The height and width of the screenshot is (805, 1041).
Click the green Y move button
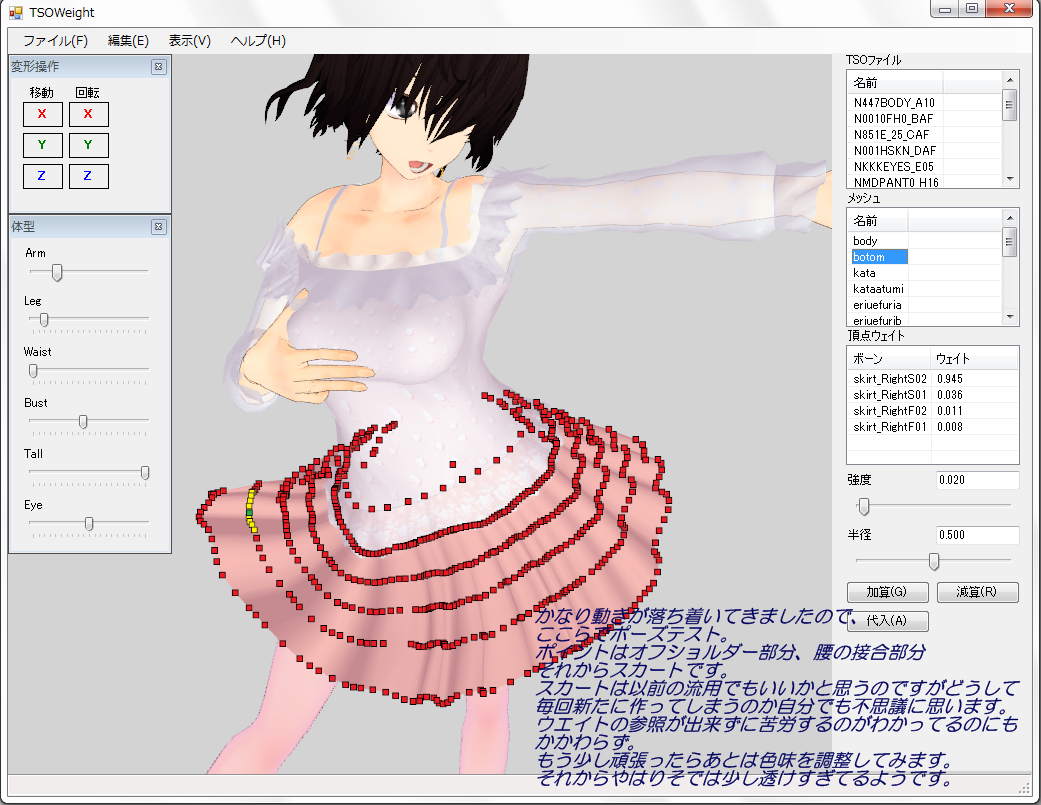(41, 146)
